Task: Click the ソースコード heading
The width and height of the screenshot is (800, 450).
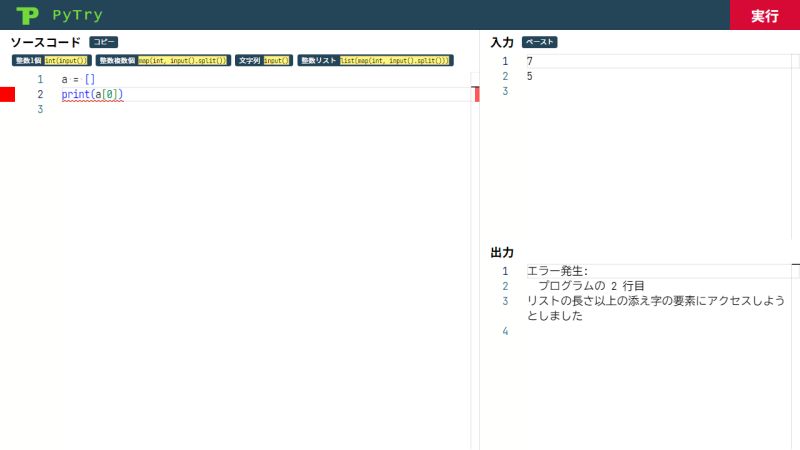Action: click(45, 42)
